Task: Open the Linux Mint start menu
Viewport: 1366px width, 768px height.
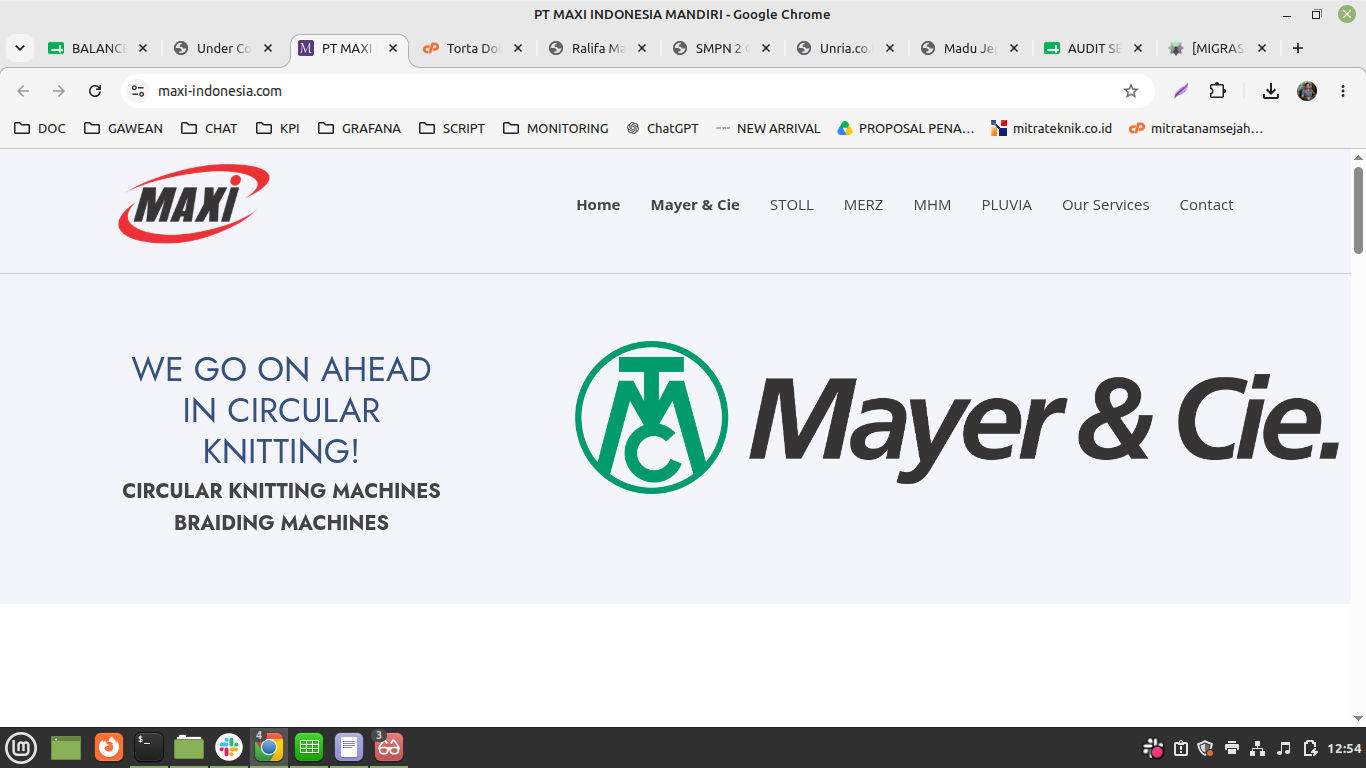Action: pyautogui.click(x=21, y=747)
